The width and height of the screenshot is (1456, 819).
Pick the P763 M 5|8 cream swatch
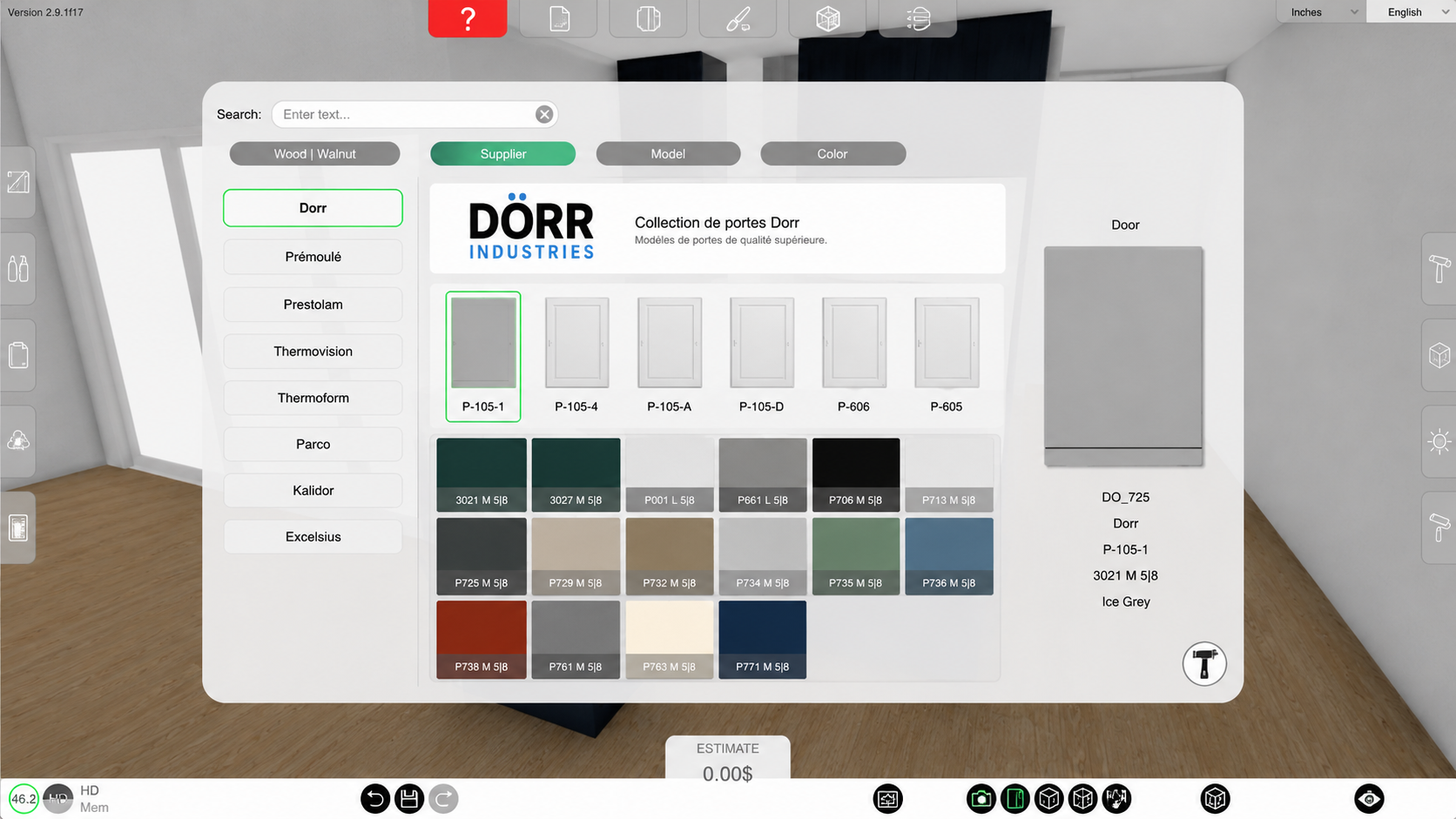669,640
